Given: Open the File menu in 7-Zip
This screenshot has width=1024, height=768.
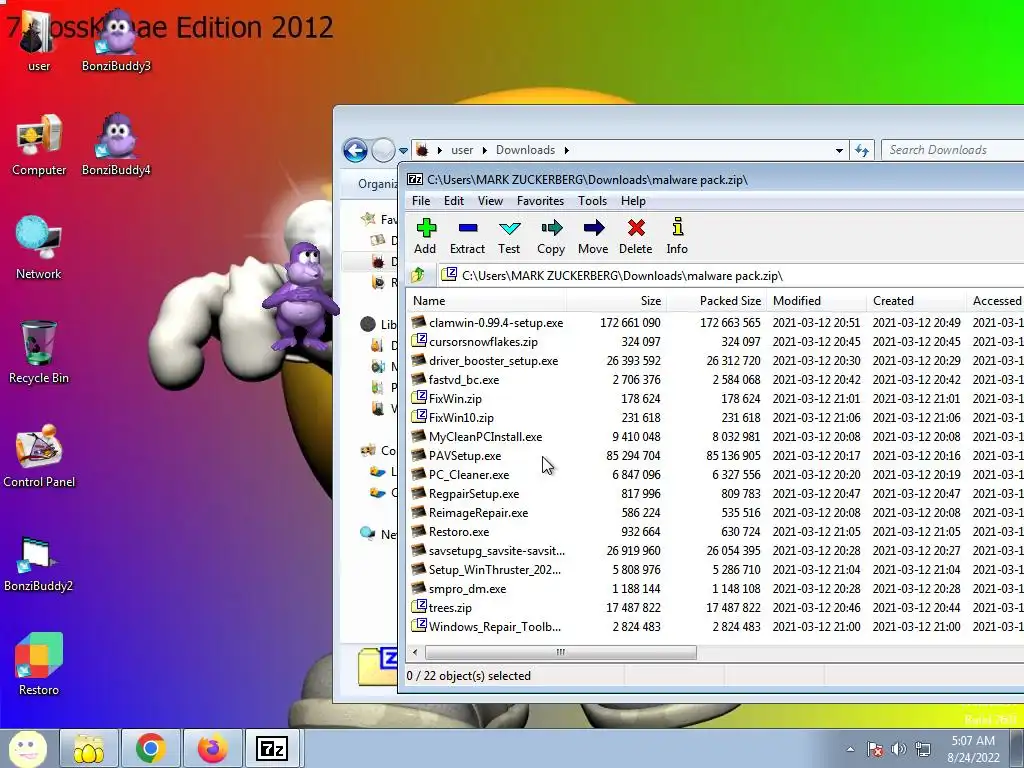Looking at the screenshot, I should (x=421, y=201).
